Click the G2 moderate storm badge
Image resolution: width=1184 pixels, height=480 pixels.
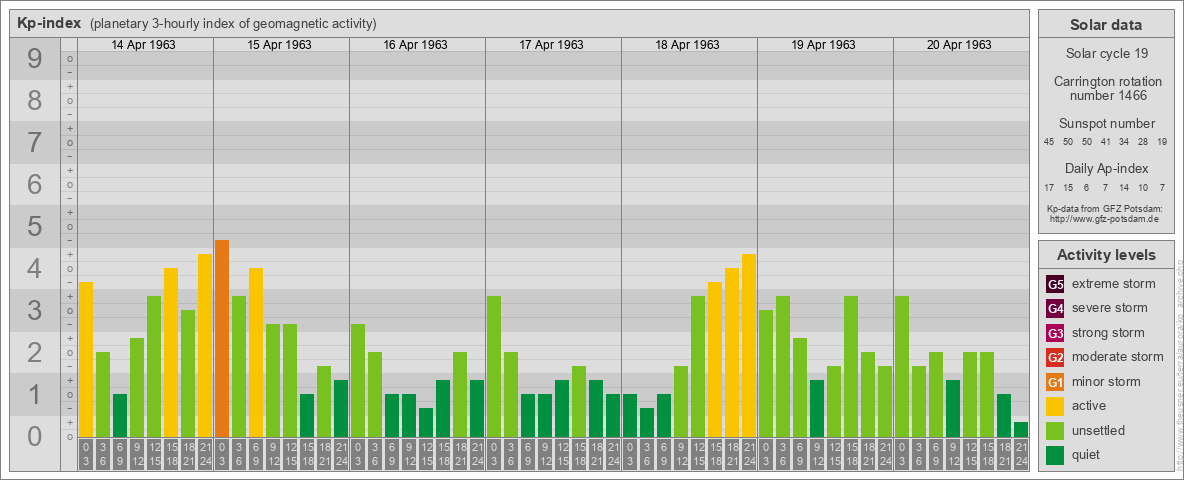tap(1055, 357)
